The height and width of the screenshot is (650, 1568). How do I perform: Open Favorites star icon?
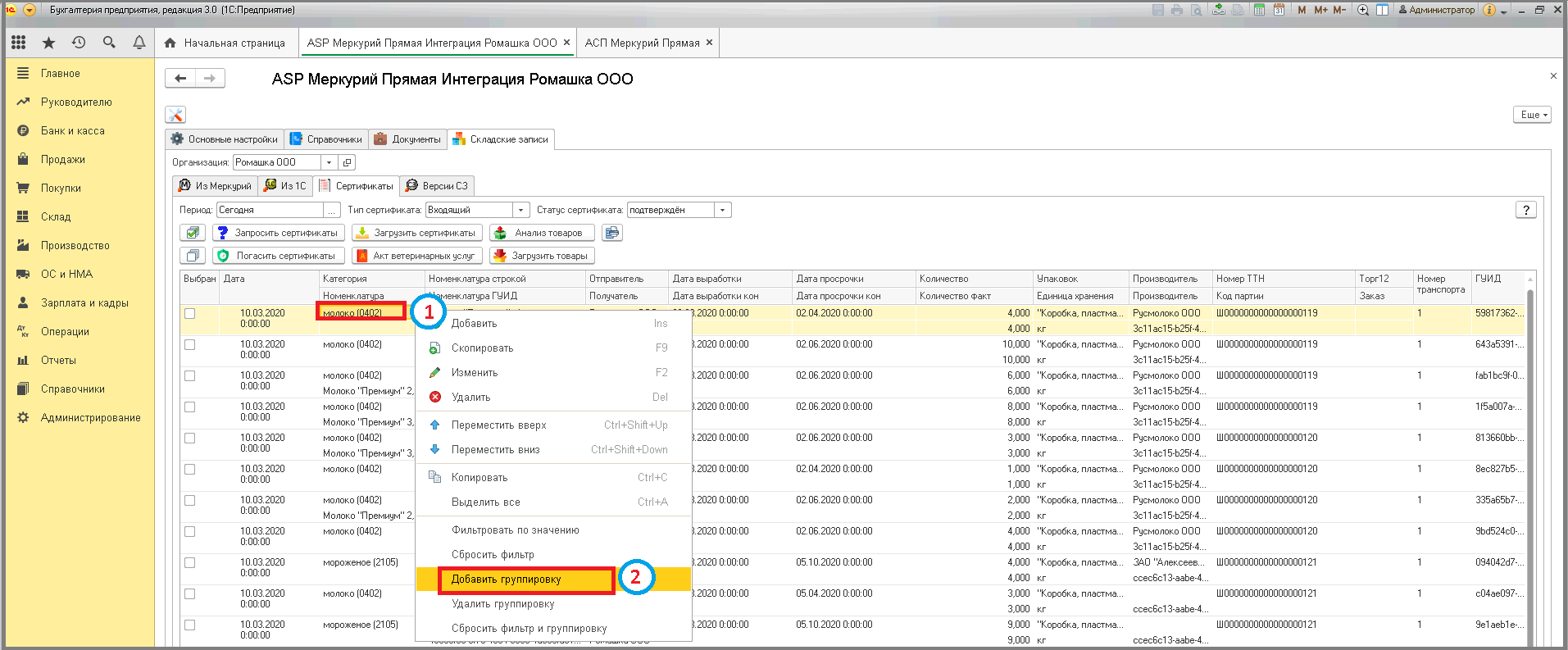[x=48, y=43]
